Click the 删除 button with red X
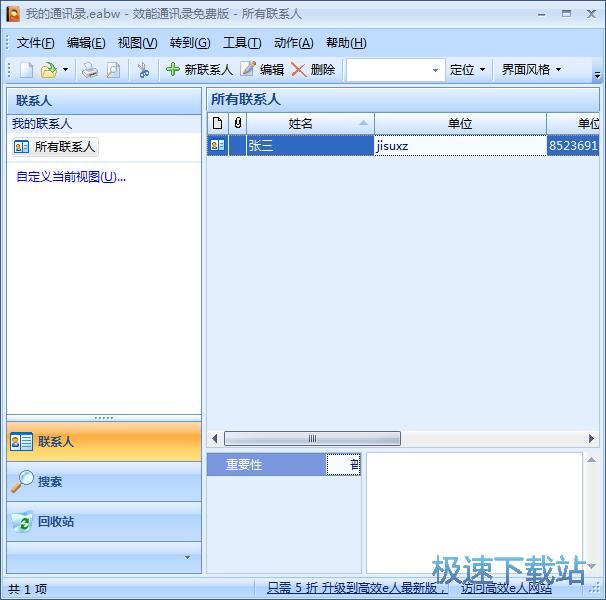The image size is (606, 600). pyautogui.click(x=313, y=70)
